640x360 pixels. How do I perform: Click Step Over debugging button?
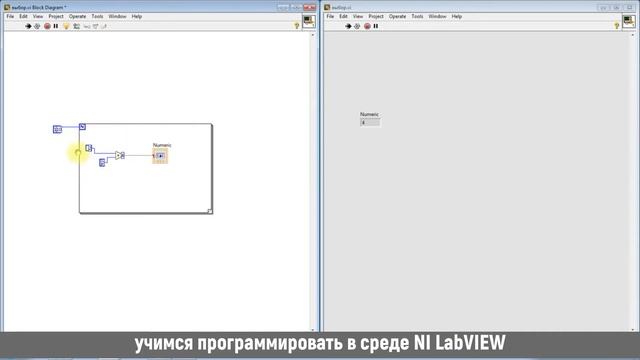pos(96,26)
